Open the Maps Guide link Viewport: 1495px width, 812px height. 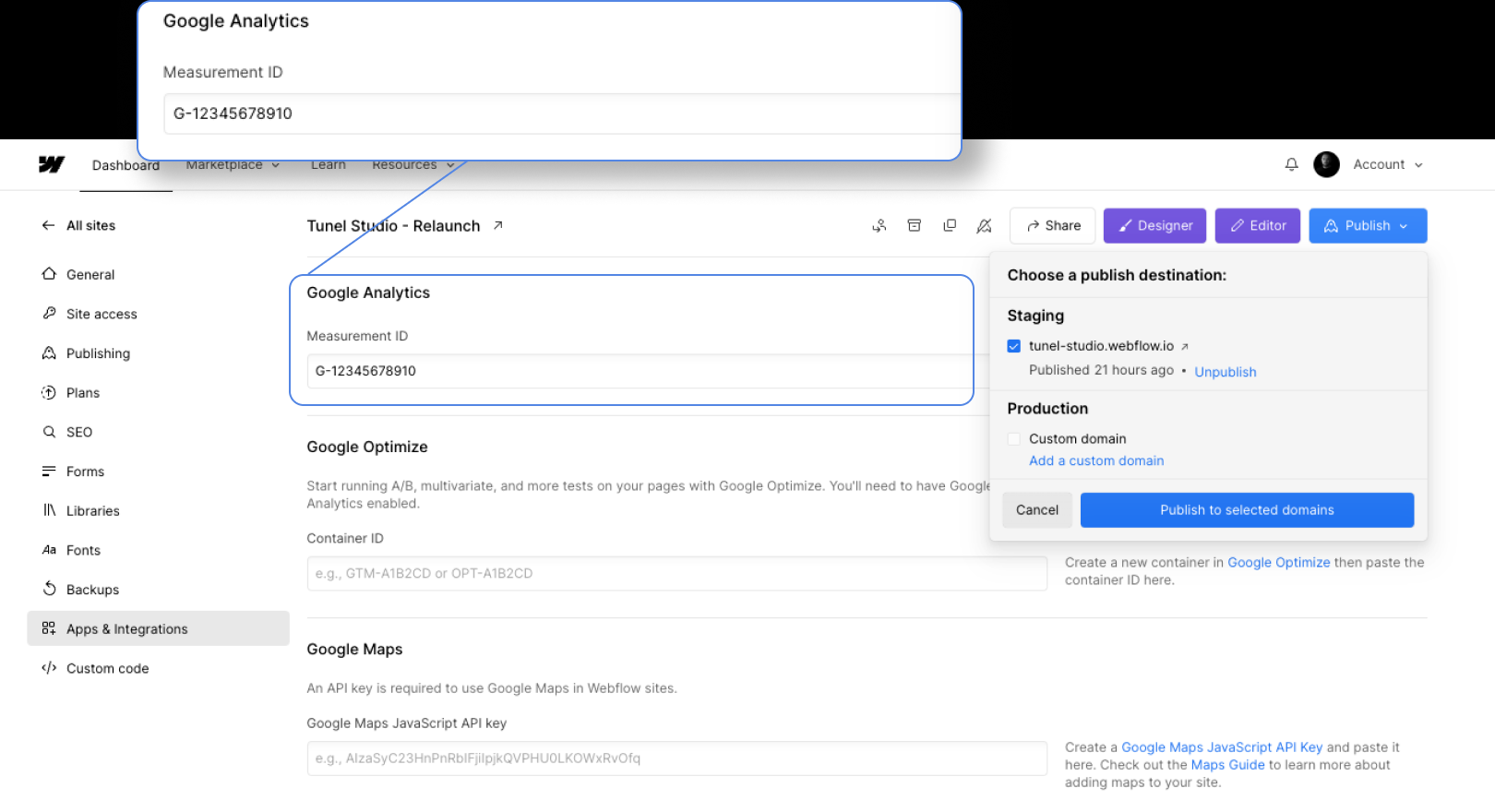coord(1227,765)
